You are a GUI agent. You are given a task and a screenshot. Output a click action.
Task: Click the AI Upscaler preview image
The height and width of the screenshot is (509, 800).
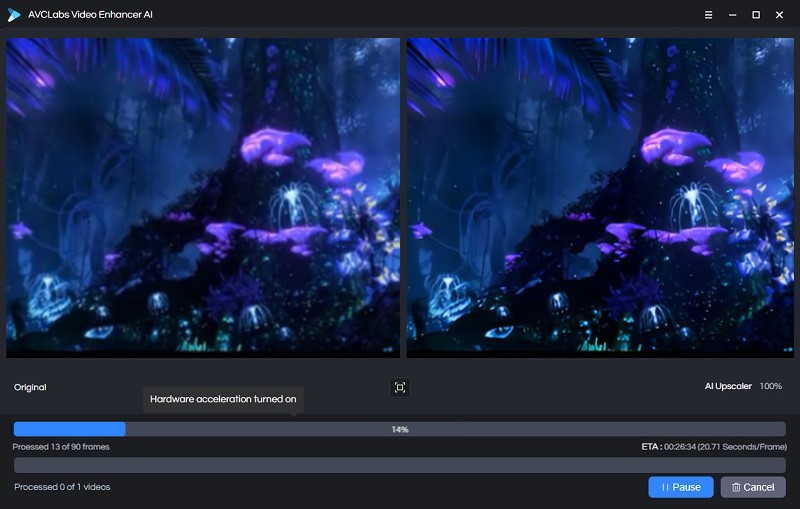tap(600, 197)
